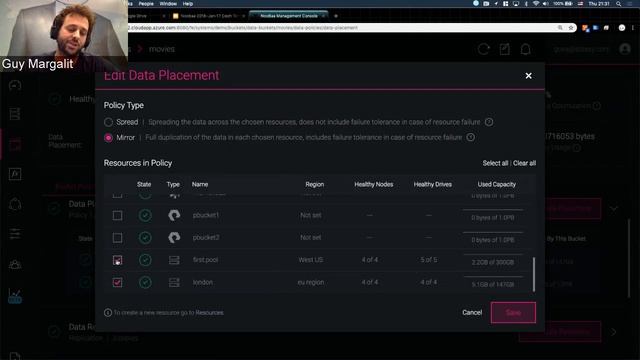Sort resources by State column

tap(144, 184)
